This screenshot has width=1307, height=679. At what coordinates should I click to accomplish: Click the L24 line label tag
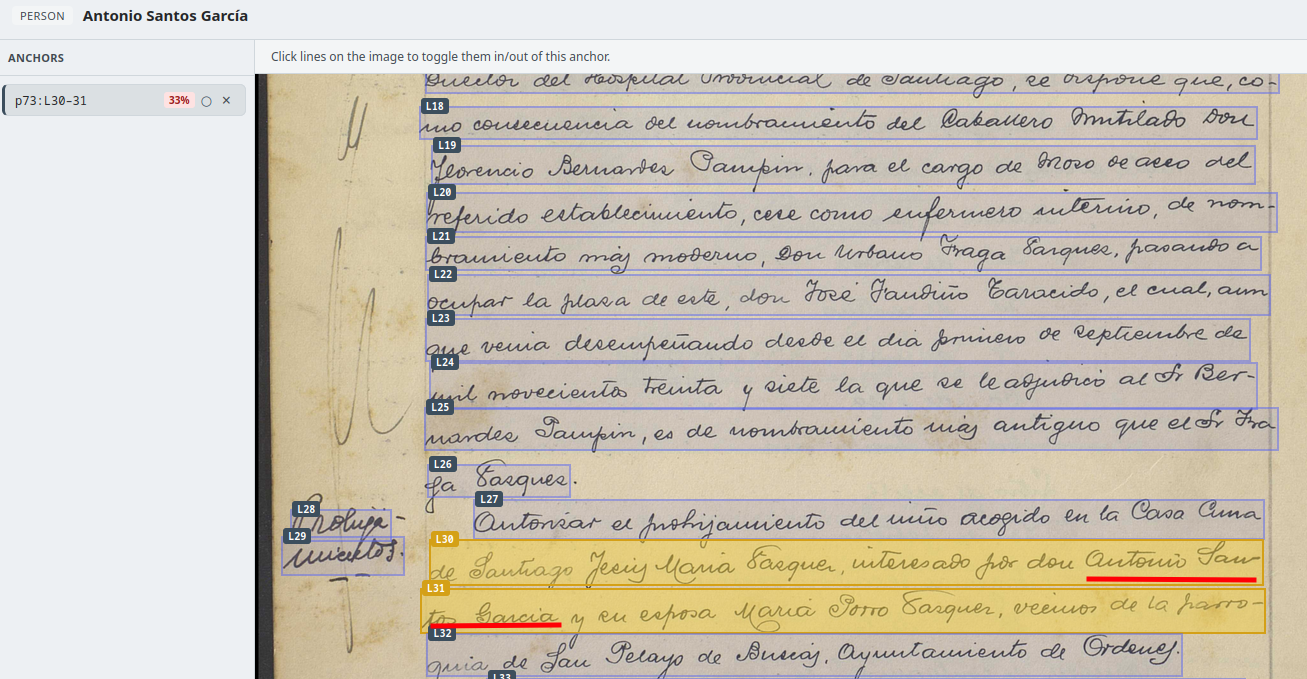click(x=444, y=362)
